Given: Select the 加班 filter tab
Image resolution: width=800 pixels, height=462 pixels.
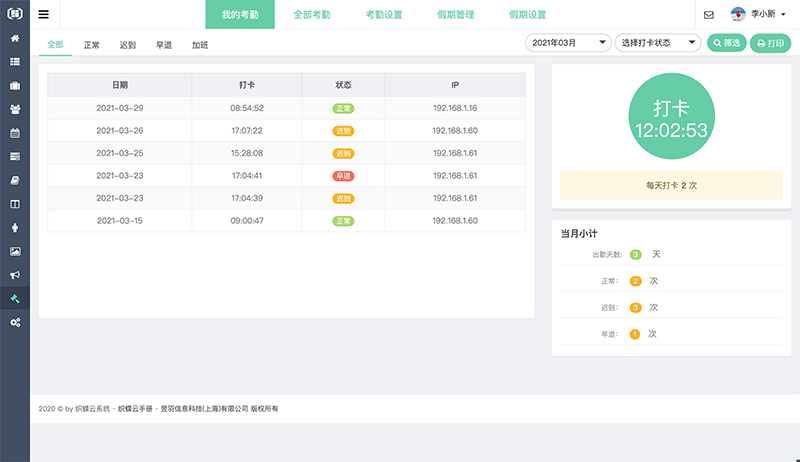Looking at the screenshot, I should coord(200,45).
